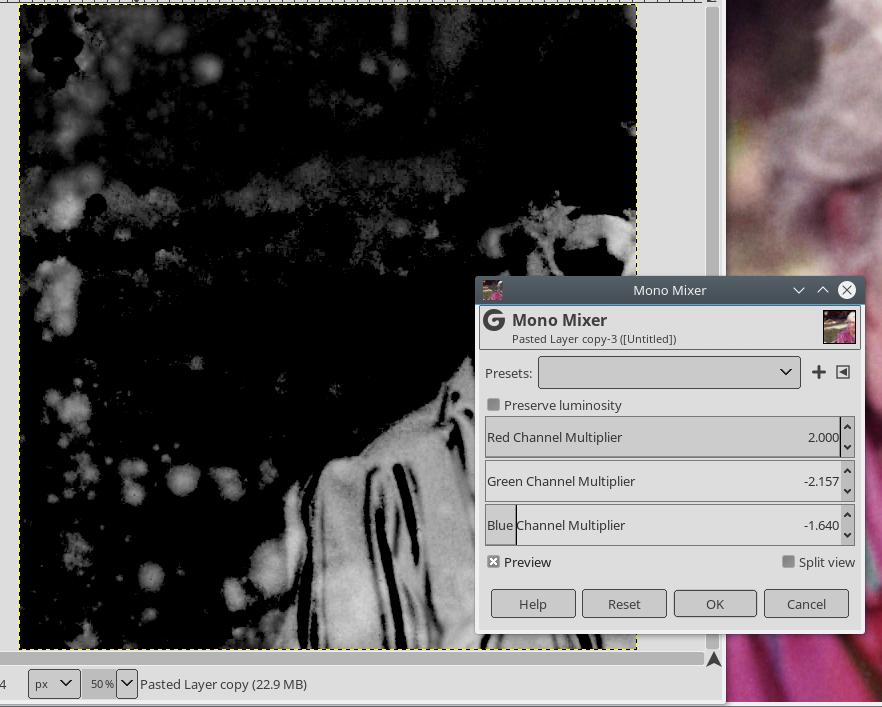This screenshot has width=882, height=707.
Task: Click Reset in Mono Mixer
Action: coord(624,604)
